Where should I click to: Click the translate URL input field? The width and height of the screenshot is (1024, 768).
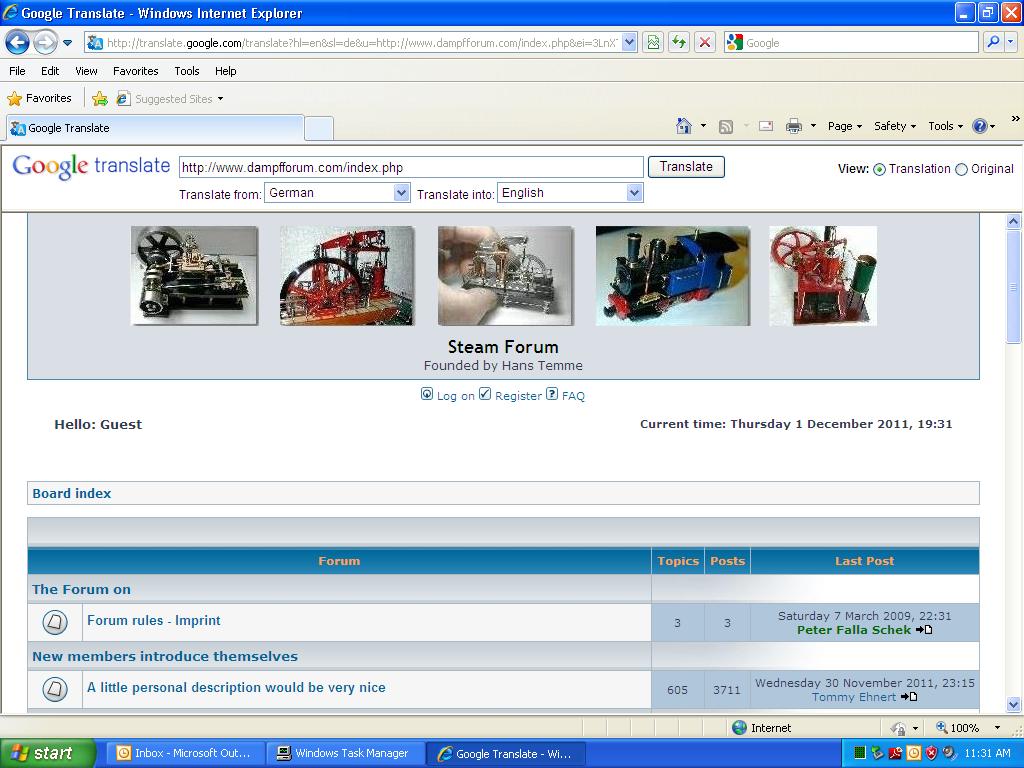click(411, 167)
